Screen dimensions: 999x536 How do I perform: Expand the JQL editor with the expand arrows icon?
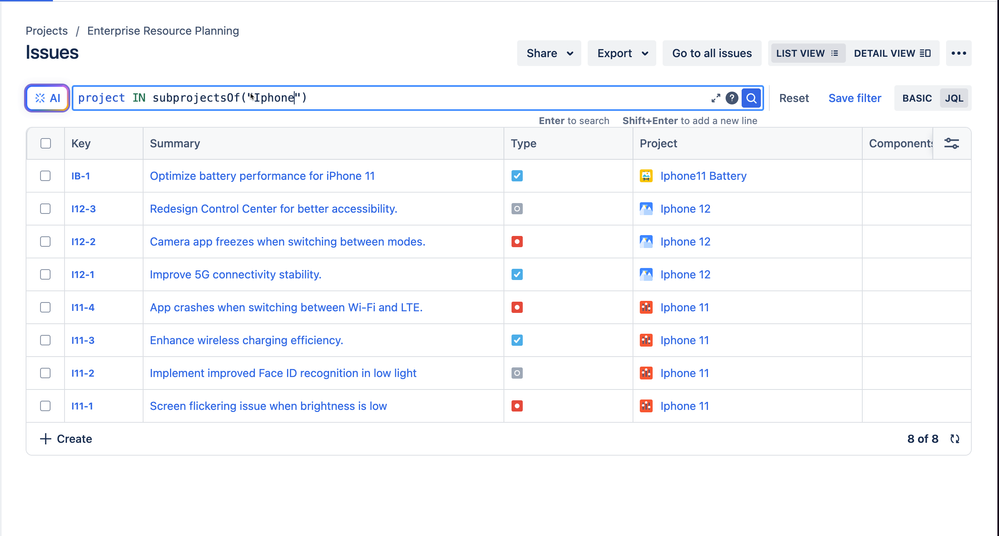coord(716,98)
